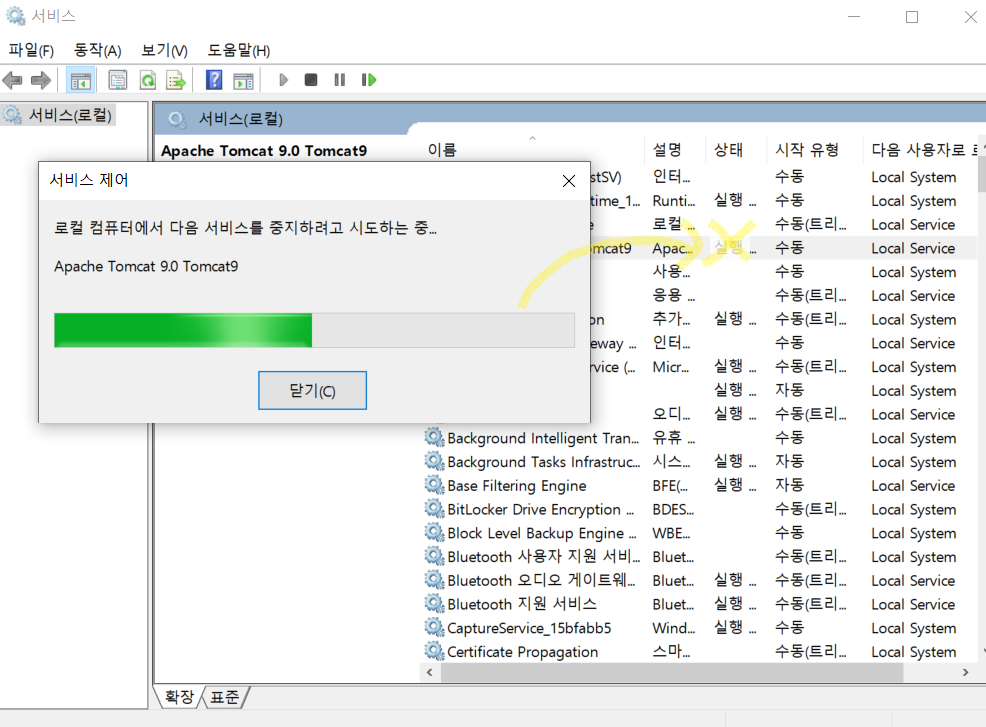Click gear icon of Block Level Backup Engine

coord(434,532)
